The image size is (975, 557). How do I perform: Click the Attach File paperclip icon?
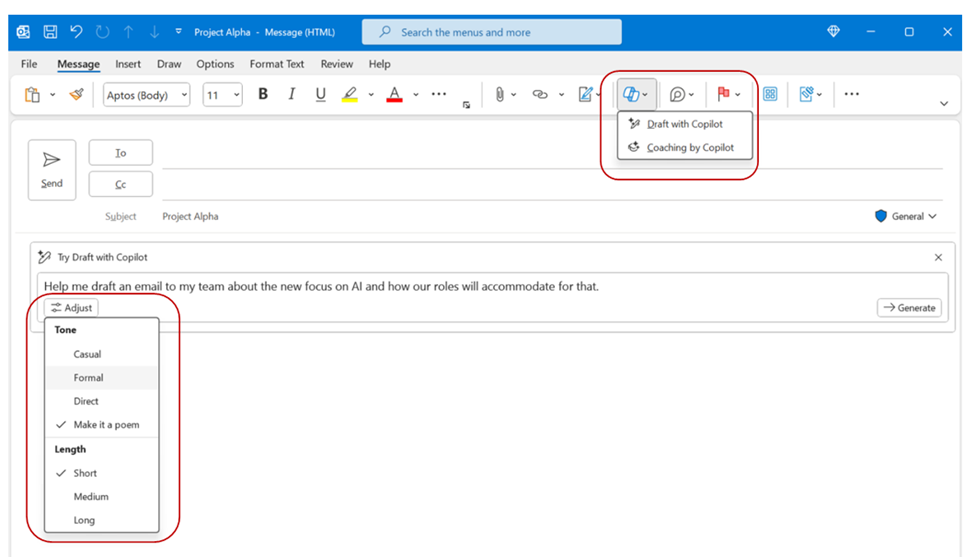click(x=499, y=95)
